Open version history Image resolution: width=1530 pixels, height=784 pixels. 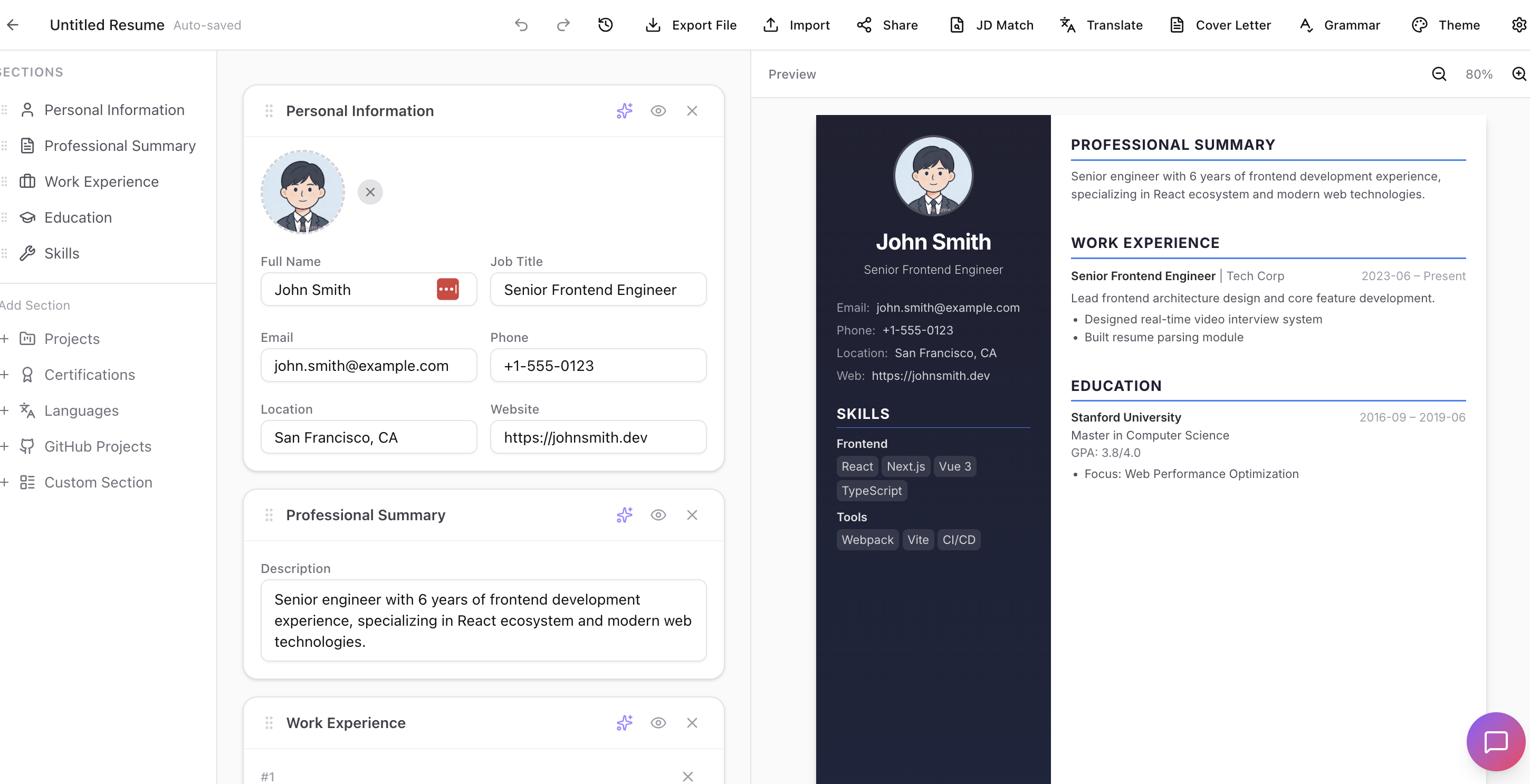pos(605,25)
